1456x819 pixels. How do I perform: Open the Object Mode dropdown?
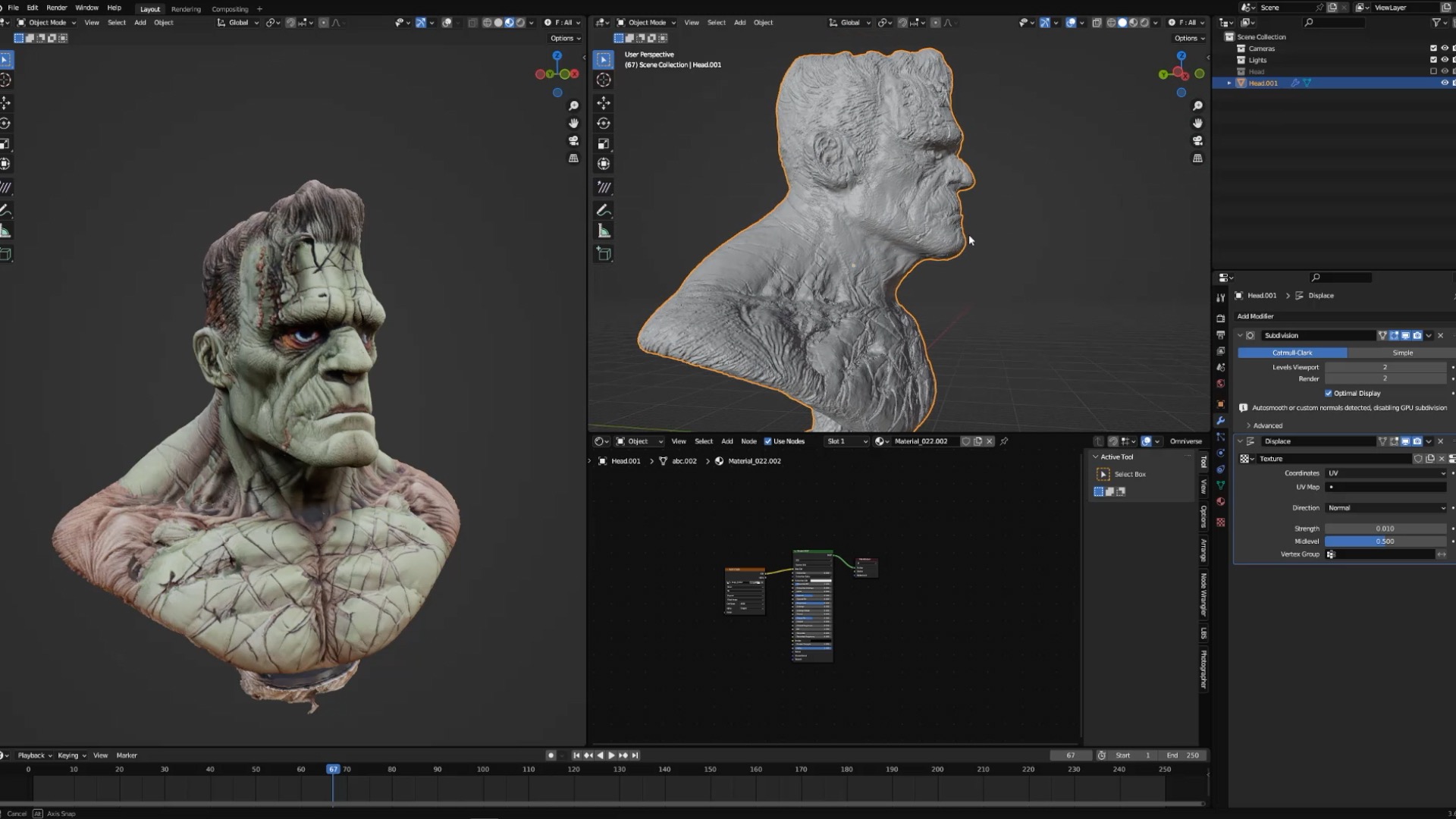[47, 22]
